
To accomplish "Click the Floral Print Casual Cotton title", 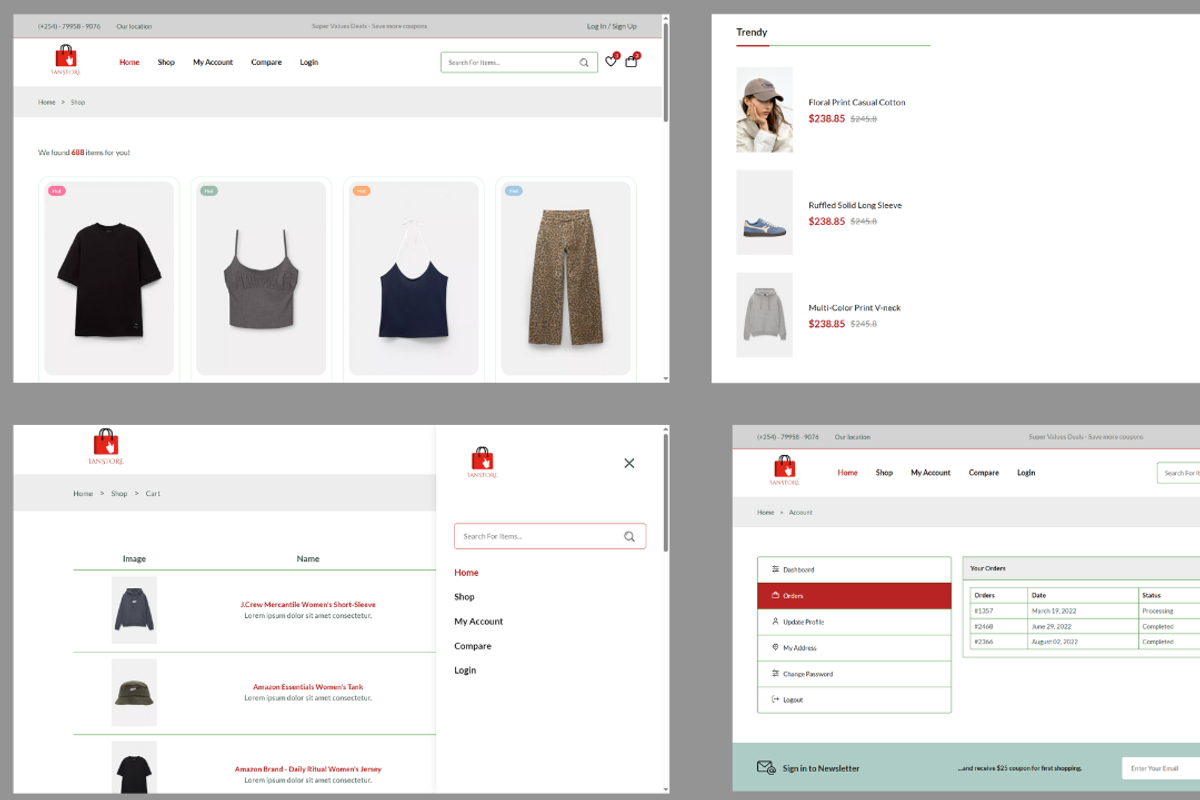I will [x=857, y=102].
